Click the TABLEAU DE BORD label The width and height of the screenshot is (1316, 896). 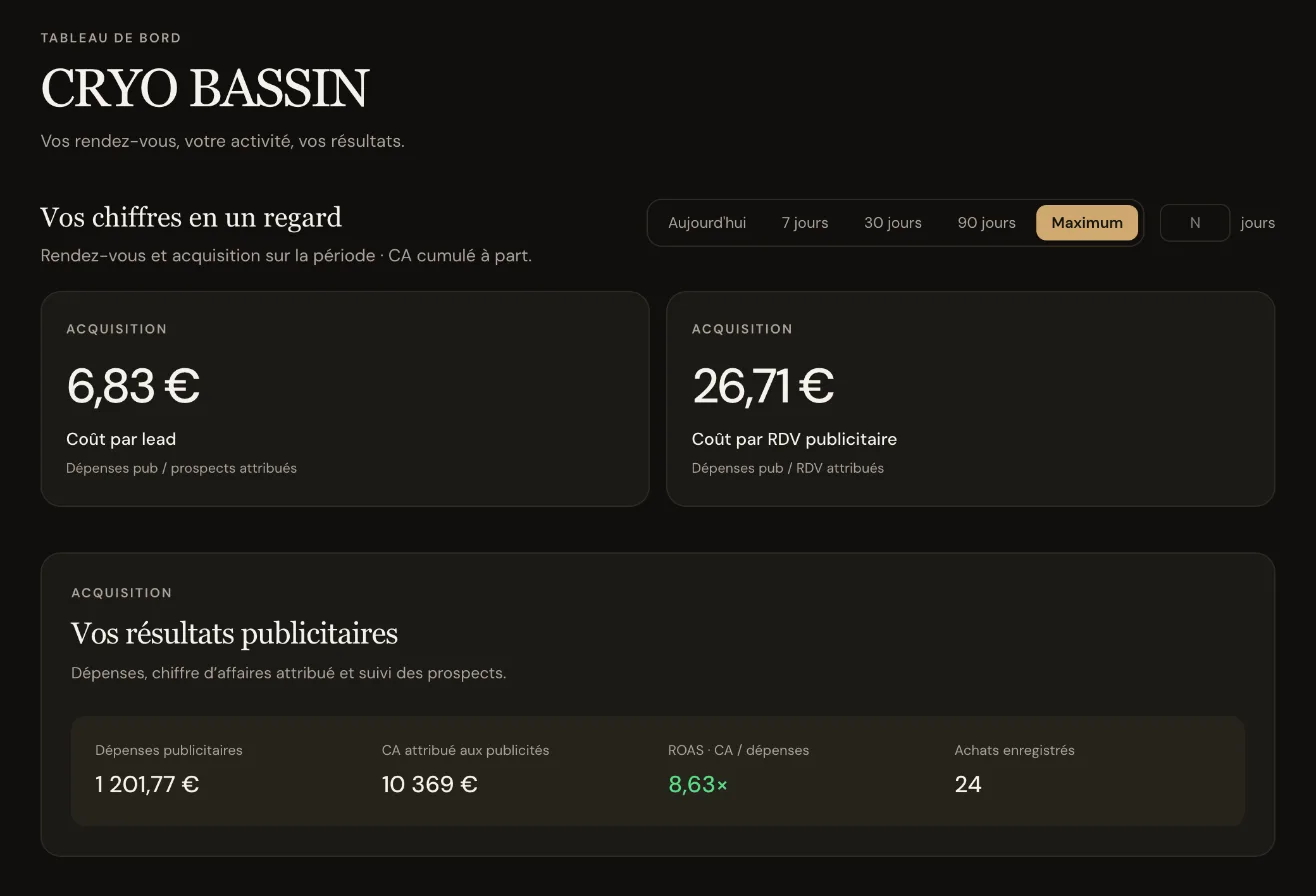[x=111, y=38]
